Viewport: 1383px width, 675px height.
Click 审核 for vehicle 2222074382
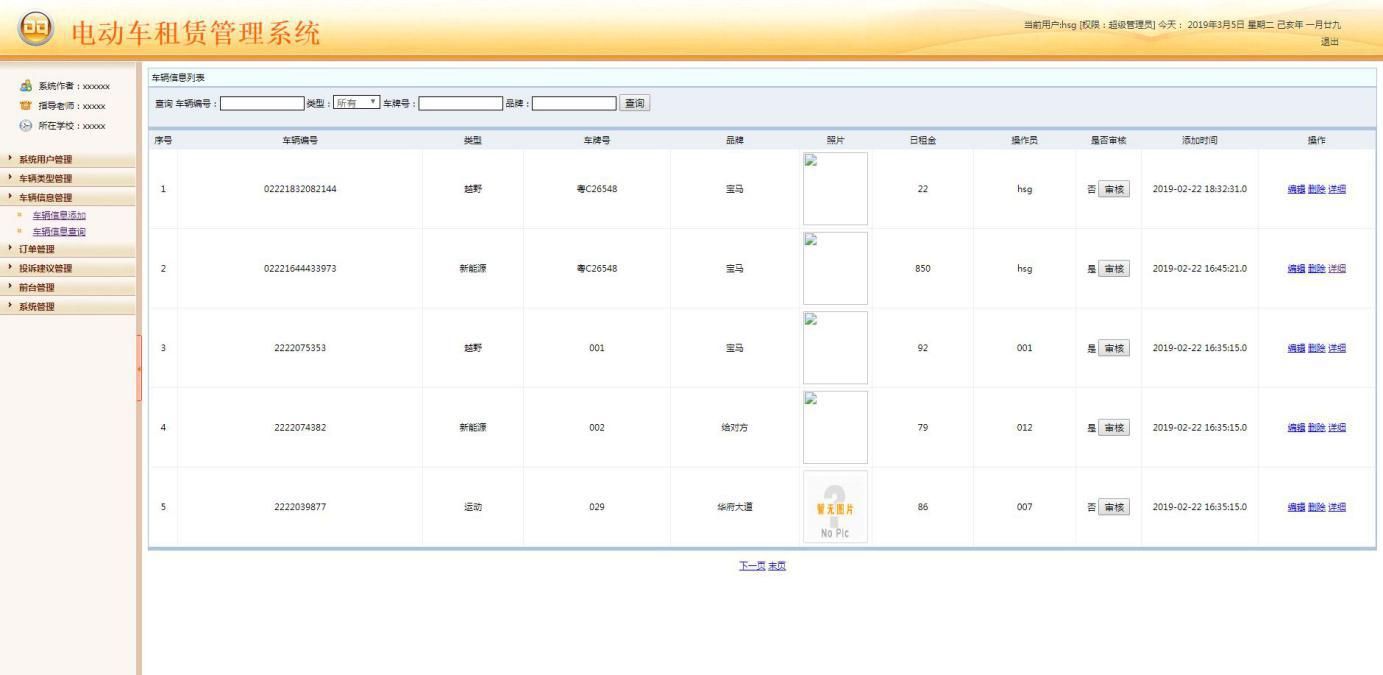[x=1114, y=428]
